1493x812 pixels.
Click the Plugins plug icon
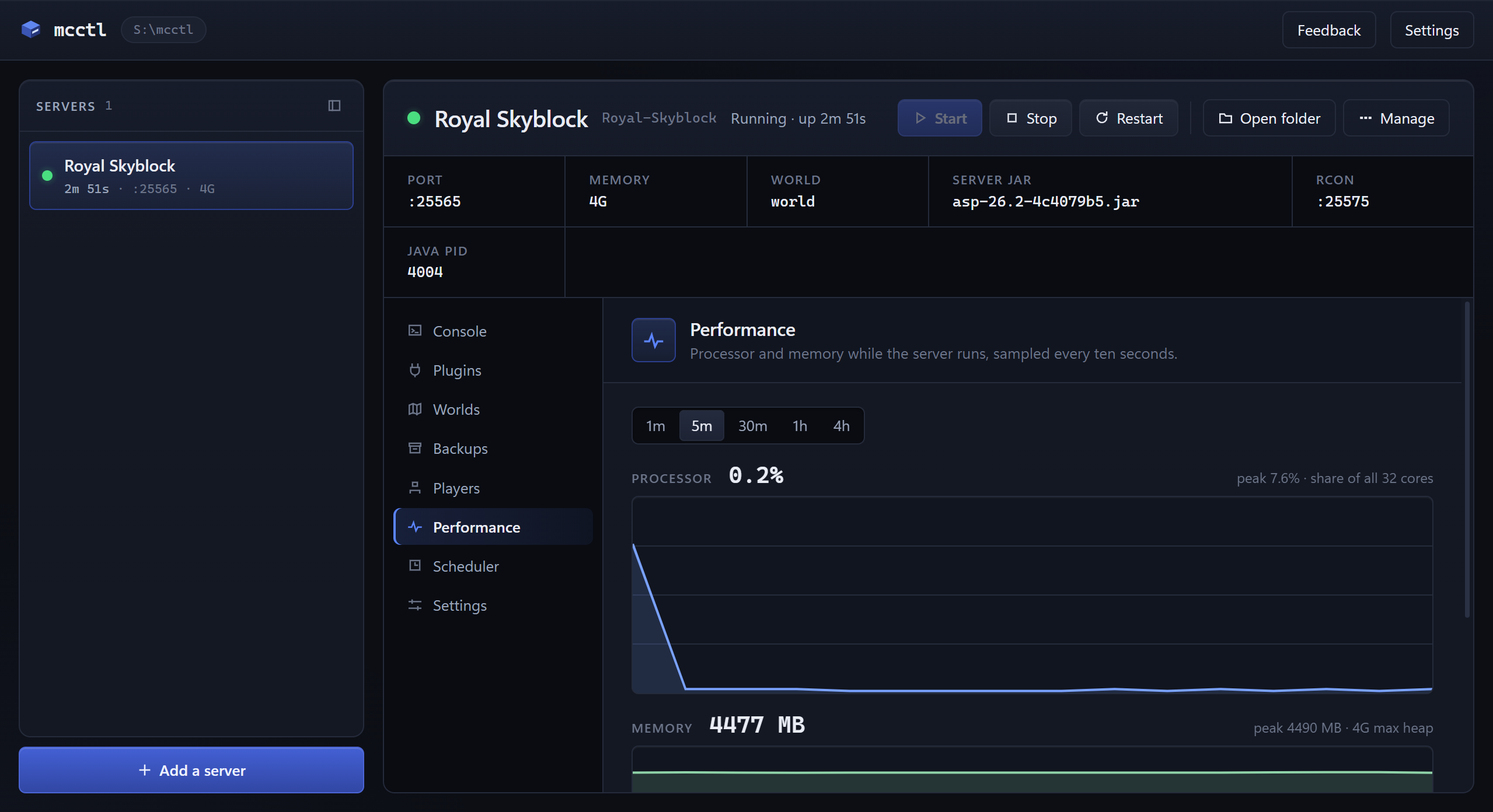click(415, 370)
